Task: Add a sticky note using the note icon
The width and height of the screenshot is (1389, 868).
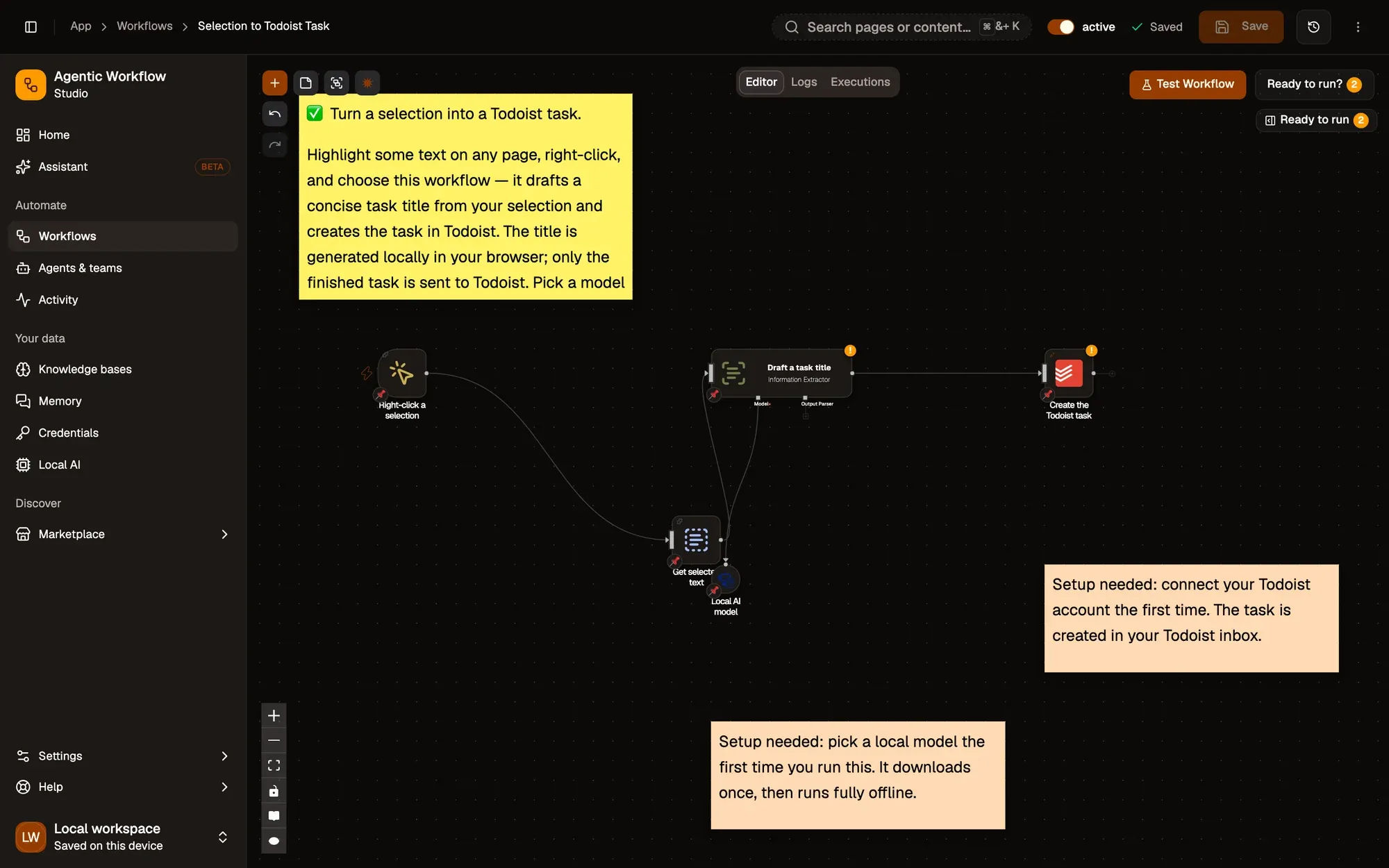Action: pyautogui.click(x=306, y=83)
